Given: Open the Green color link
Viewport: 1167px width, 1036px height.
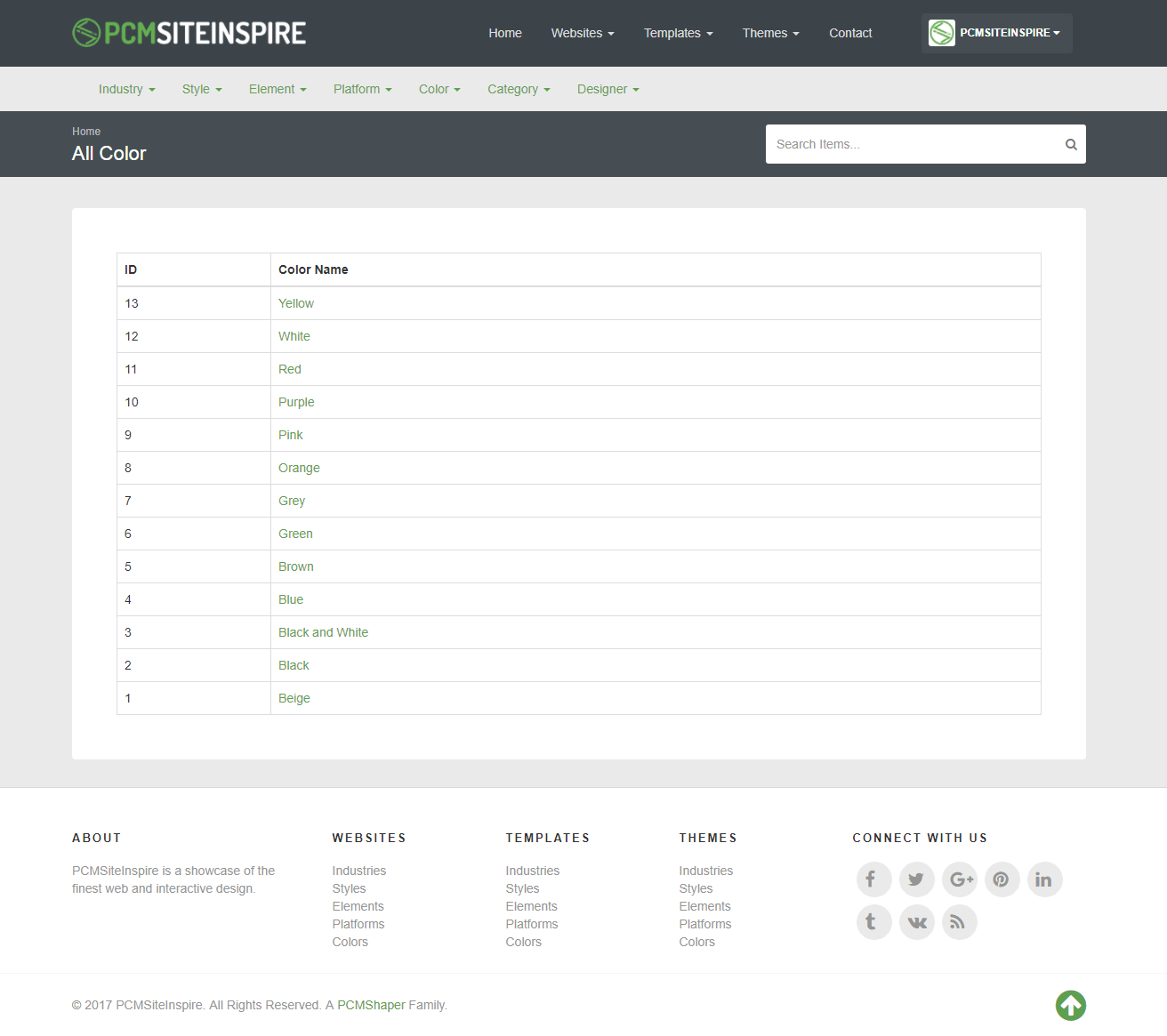Looking at the screenshot, I should pos(295,534).
